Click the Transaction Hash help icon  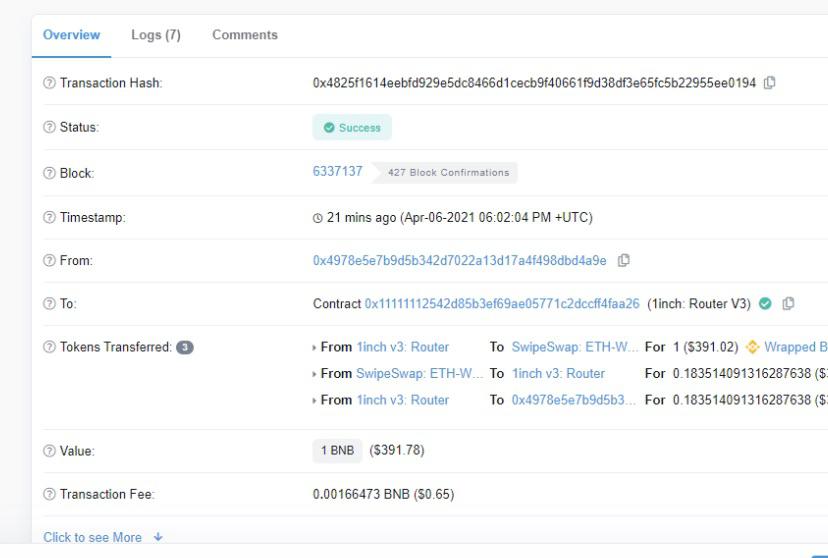click(49, 83)
